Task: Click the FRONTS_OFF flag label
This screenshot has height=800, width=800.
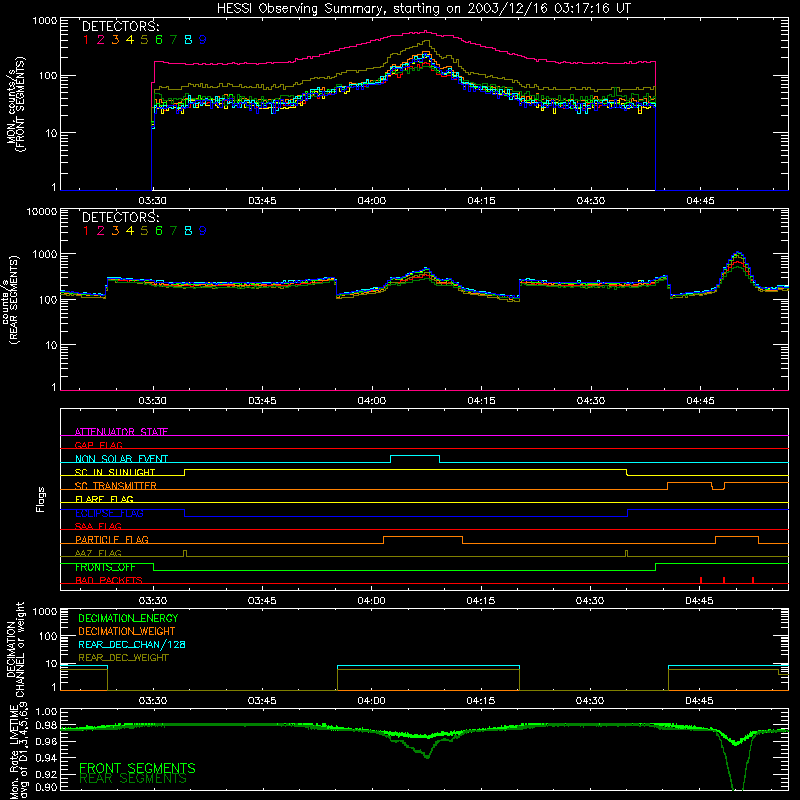Action: click(x=105, y=567)
